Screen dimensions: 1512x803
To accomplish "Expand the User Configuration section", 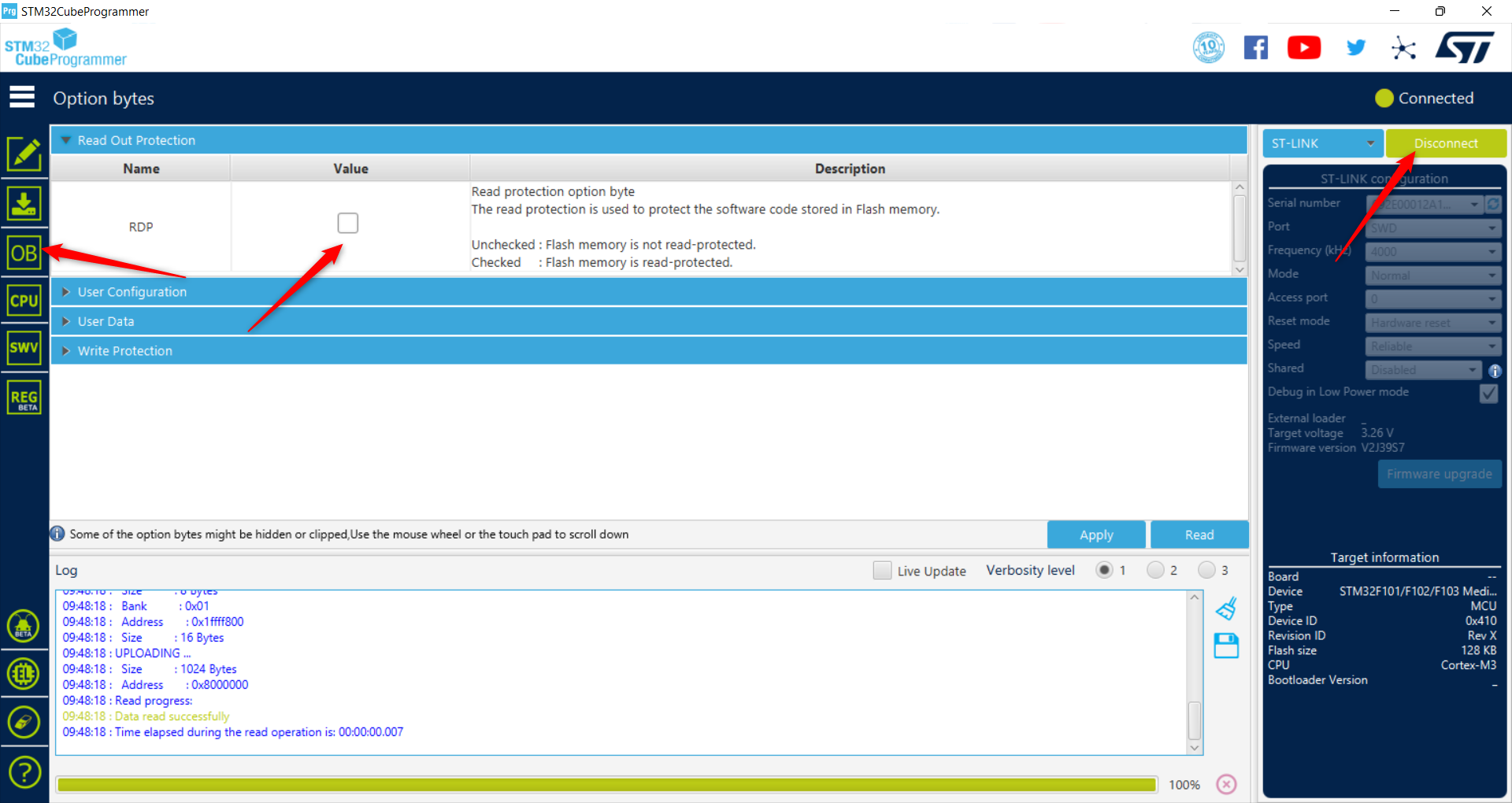I will [132, 291].
